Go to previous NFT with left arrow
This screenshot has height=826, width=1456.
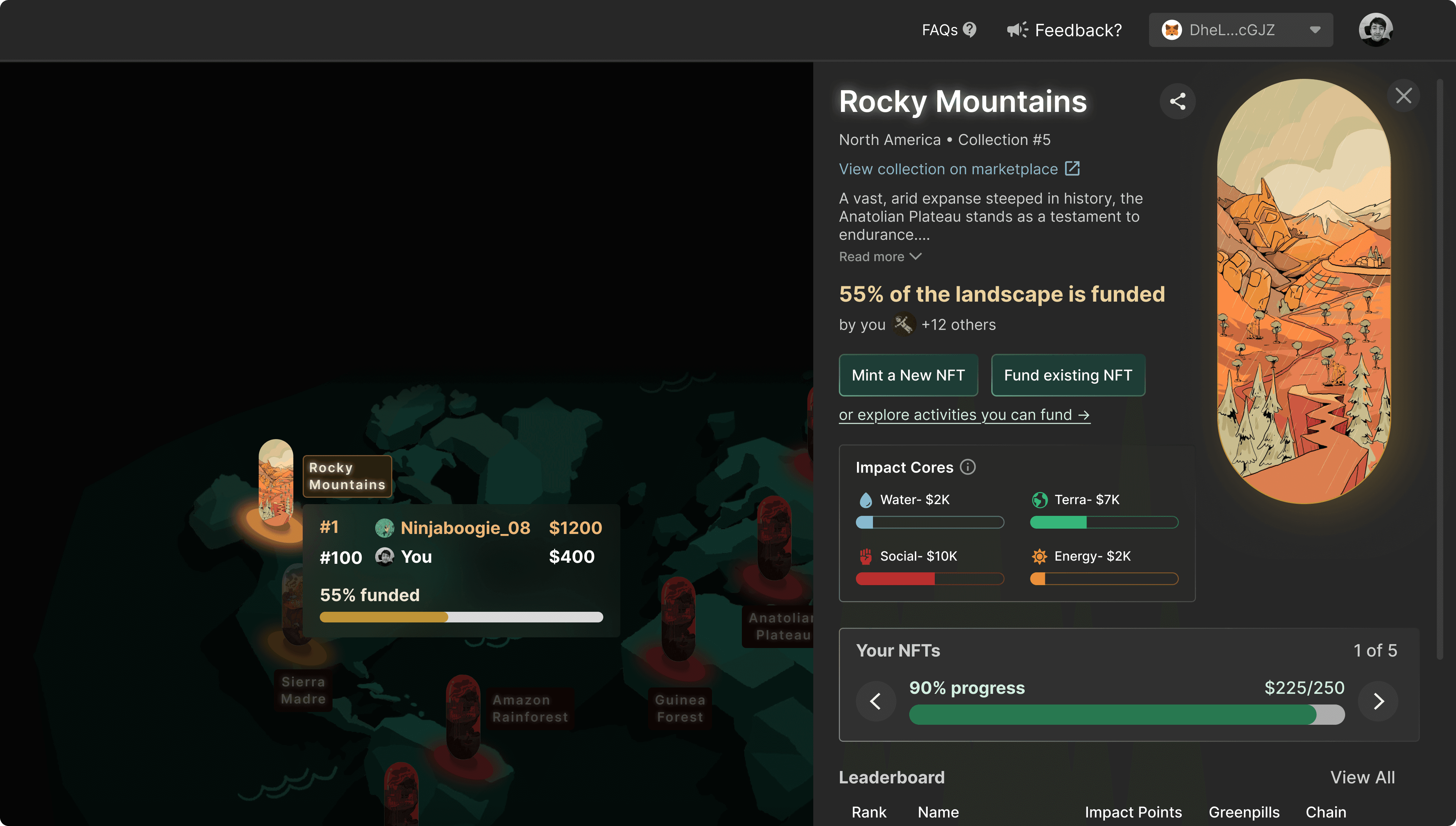(876, 701)
